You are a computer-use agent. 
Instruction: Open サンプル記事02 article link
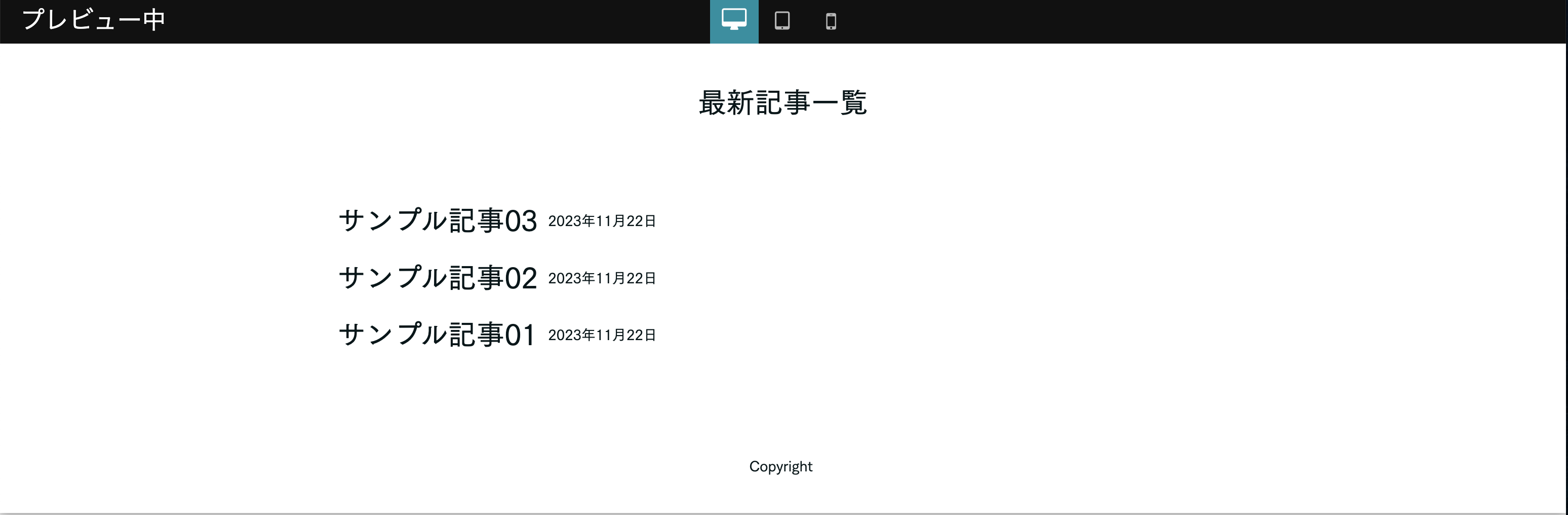click(438, 278)
